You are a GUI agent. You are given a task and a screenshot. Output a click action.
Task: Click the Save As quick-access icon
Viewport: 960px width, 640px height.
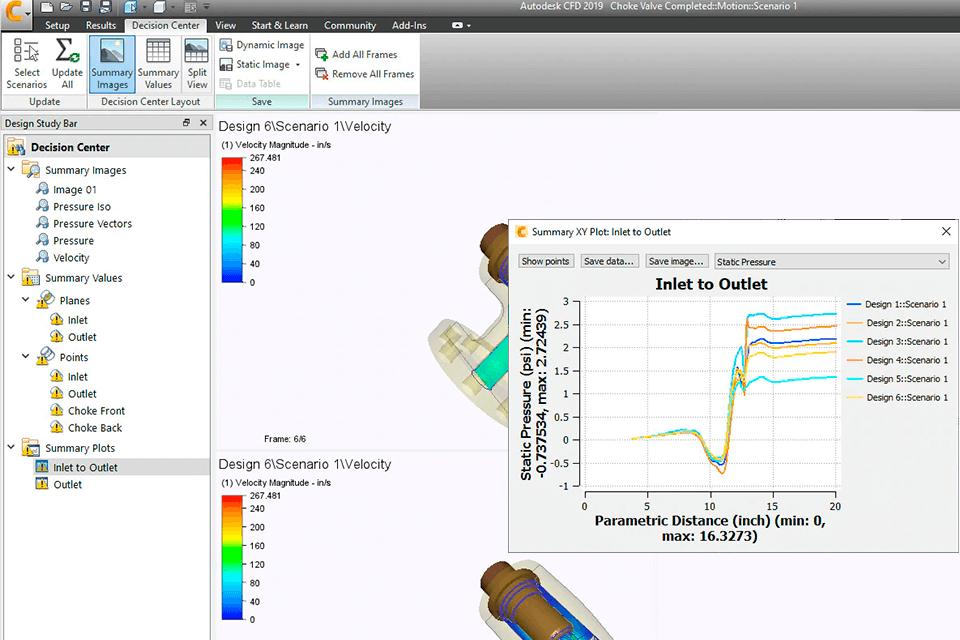pyautogui.click(x=105, y=7)
